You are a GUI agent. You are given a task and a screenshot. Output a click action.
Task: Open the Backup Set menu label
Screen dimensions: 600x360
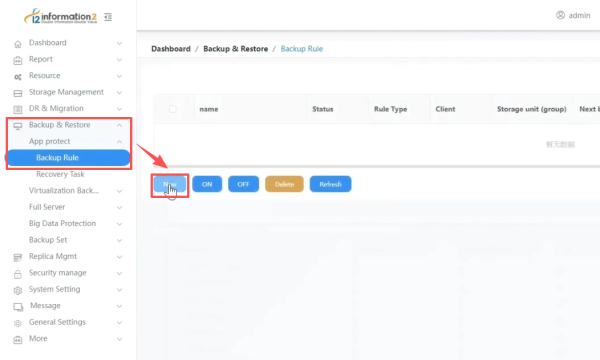[x=48, y=240]
